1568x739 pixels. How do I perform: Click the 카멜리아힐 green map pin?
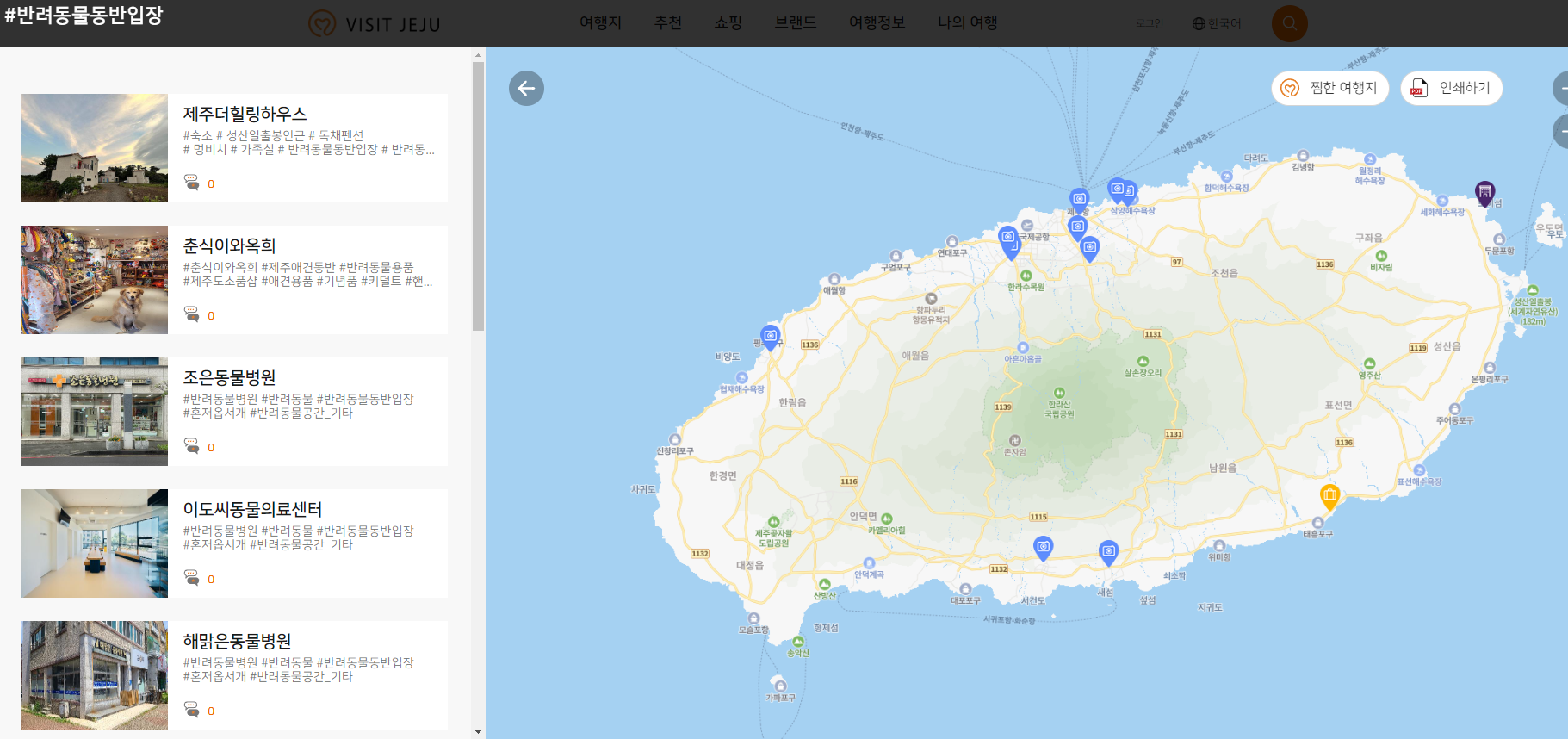886,519
